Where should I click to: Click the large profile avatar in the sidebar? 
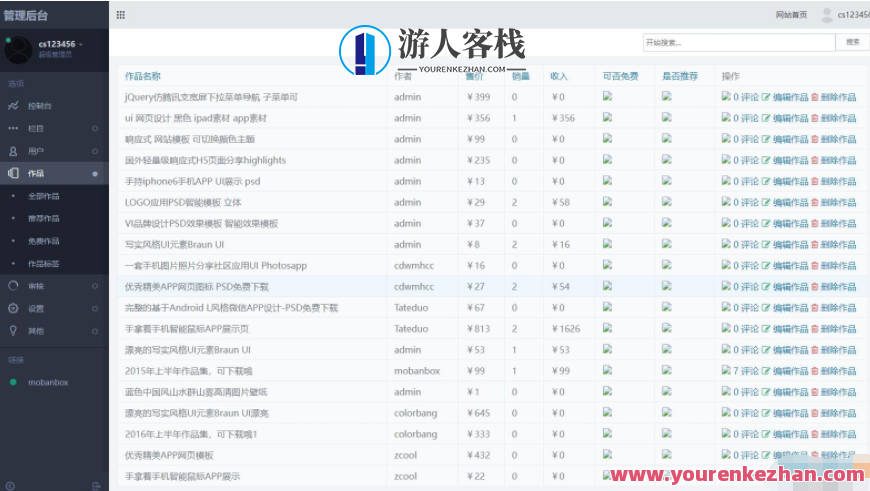pos(18,50)
